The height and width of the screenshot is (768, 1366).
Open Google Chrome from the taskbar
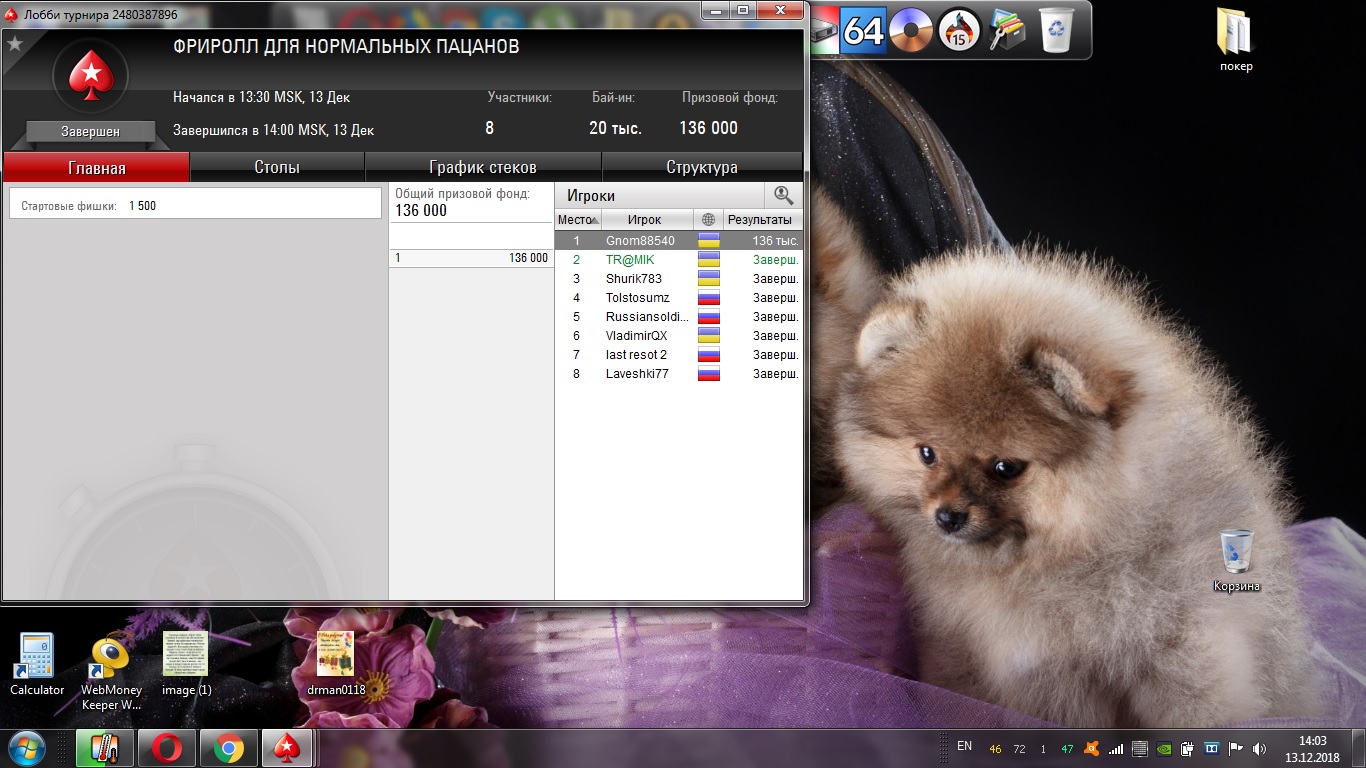[227, 748]
